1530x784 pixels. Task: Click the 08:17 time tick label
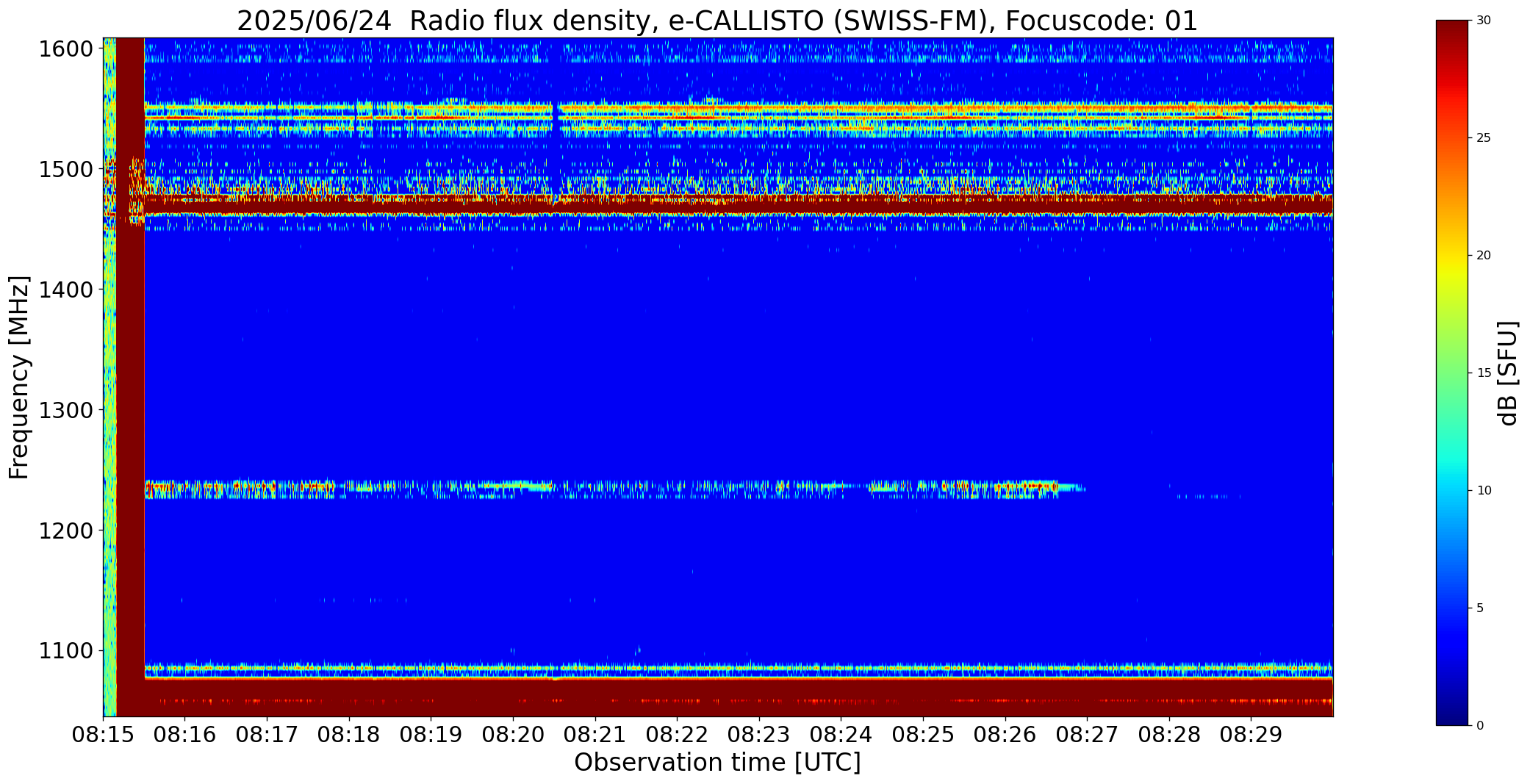tap(267, 735)
